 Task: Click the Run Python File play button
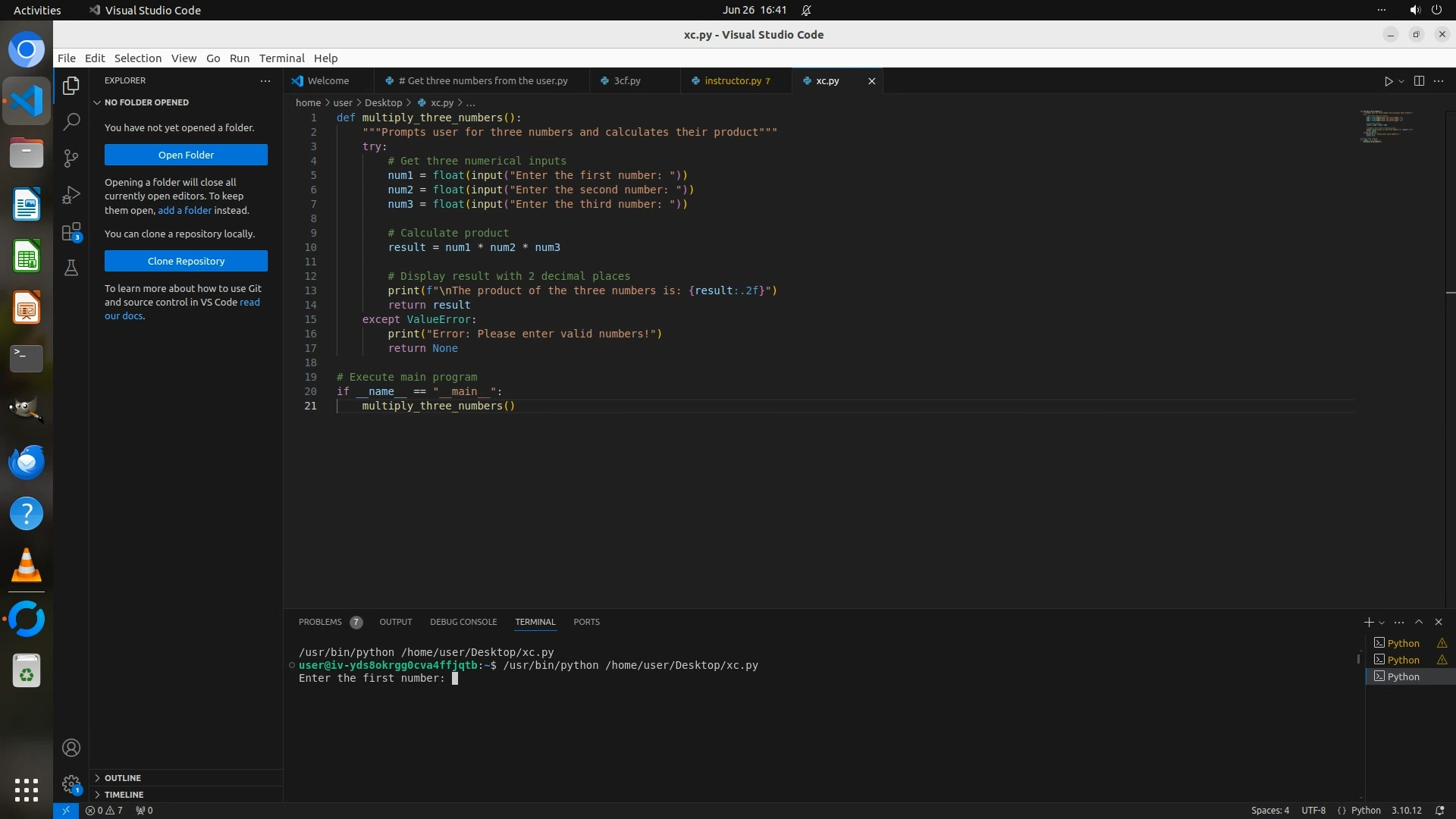pos(1388,81)
